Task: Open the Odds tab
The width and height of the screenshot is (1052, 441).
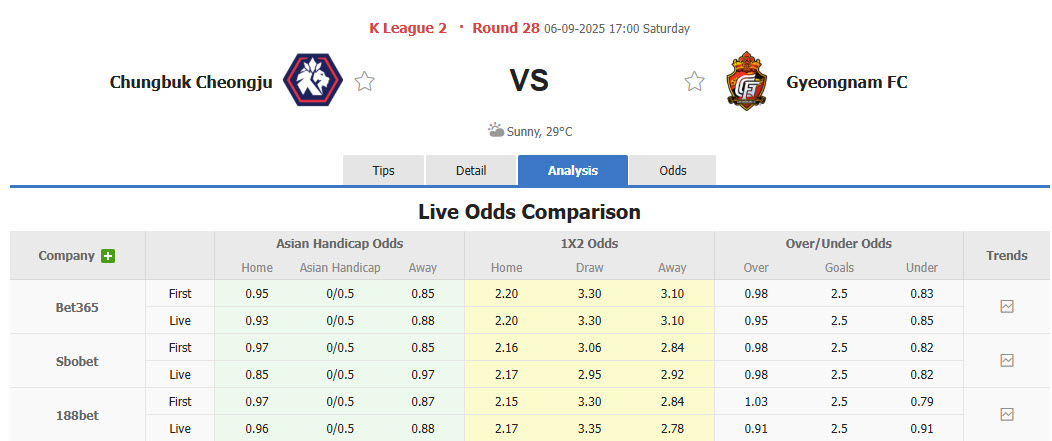Action: [673, 171]
